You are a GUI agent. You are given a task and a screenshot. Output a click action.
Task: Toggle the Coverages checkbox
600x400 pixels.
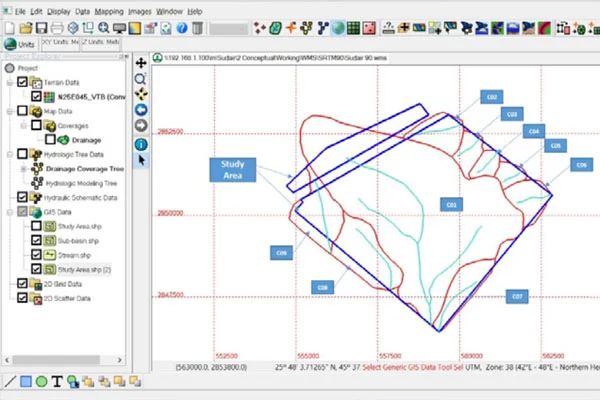36,125
